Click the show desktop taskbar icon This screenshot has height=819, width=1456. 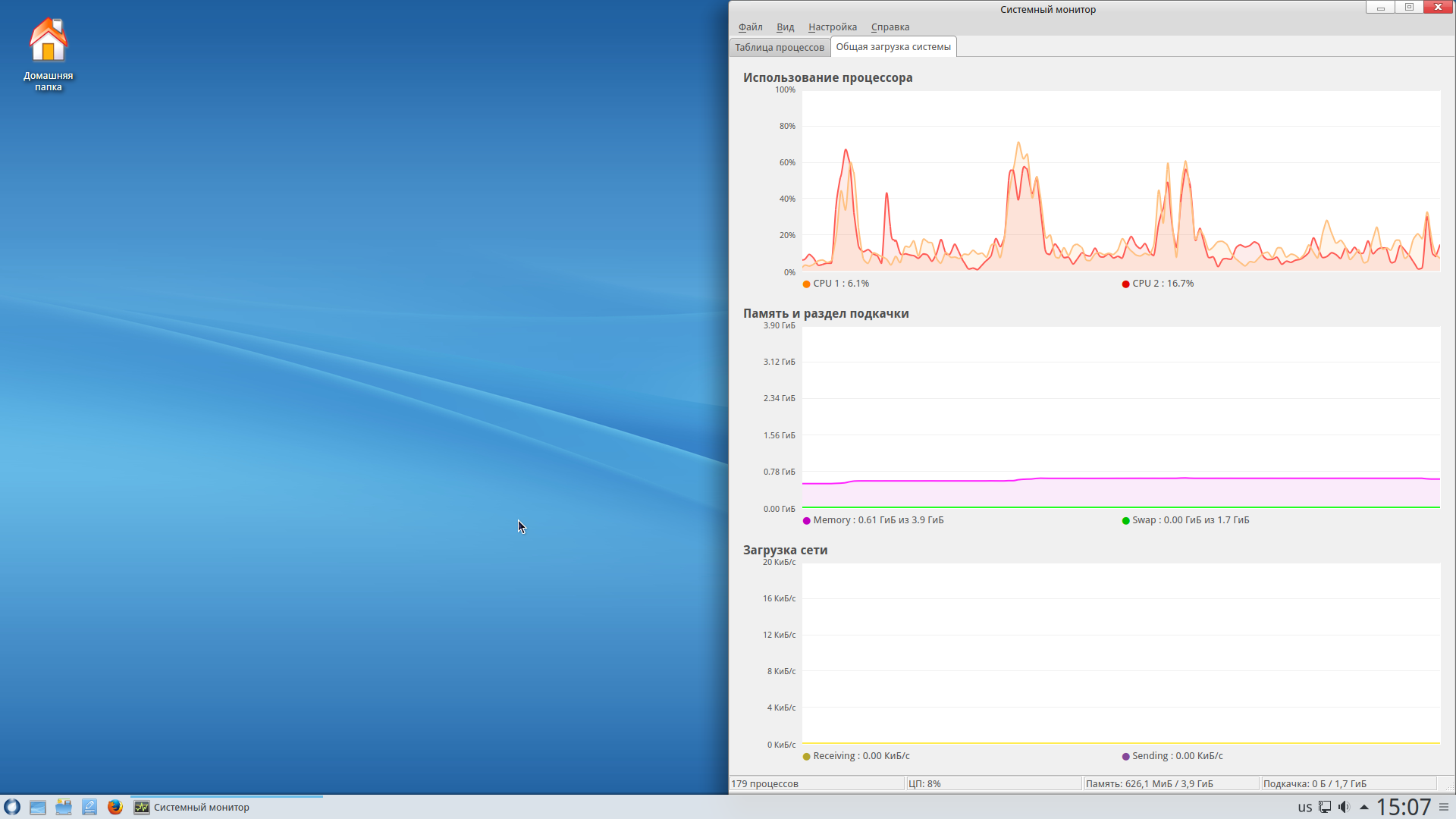[x=38, y=807]
